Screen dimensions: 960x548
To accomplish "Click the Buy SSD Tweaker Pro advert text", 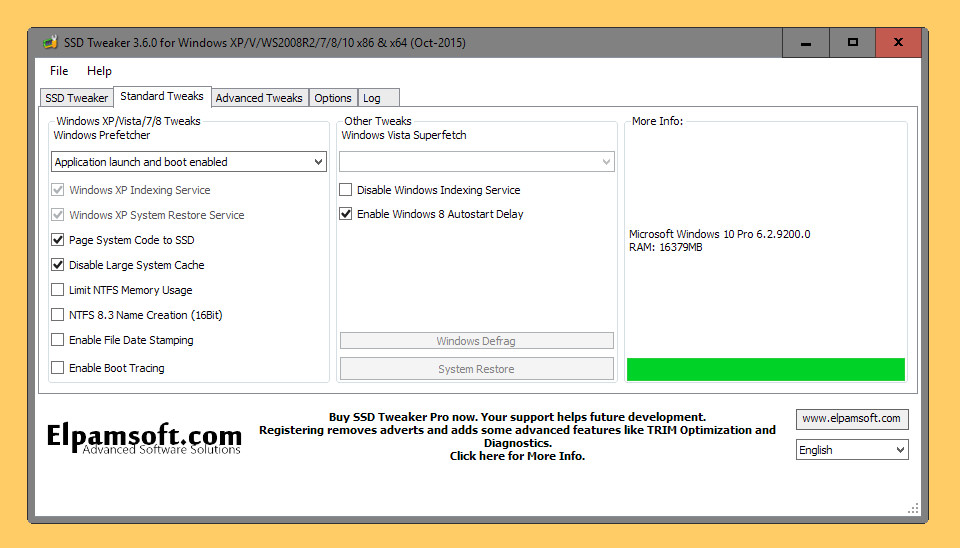I will (x=517, y=437).
